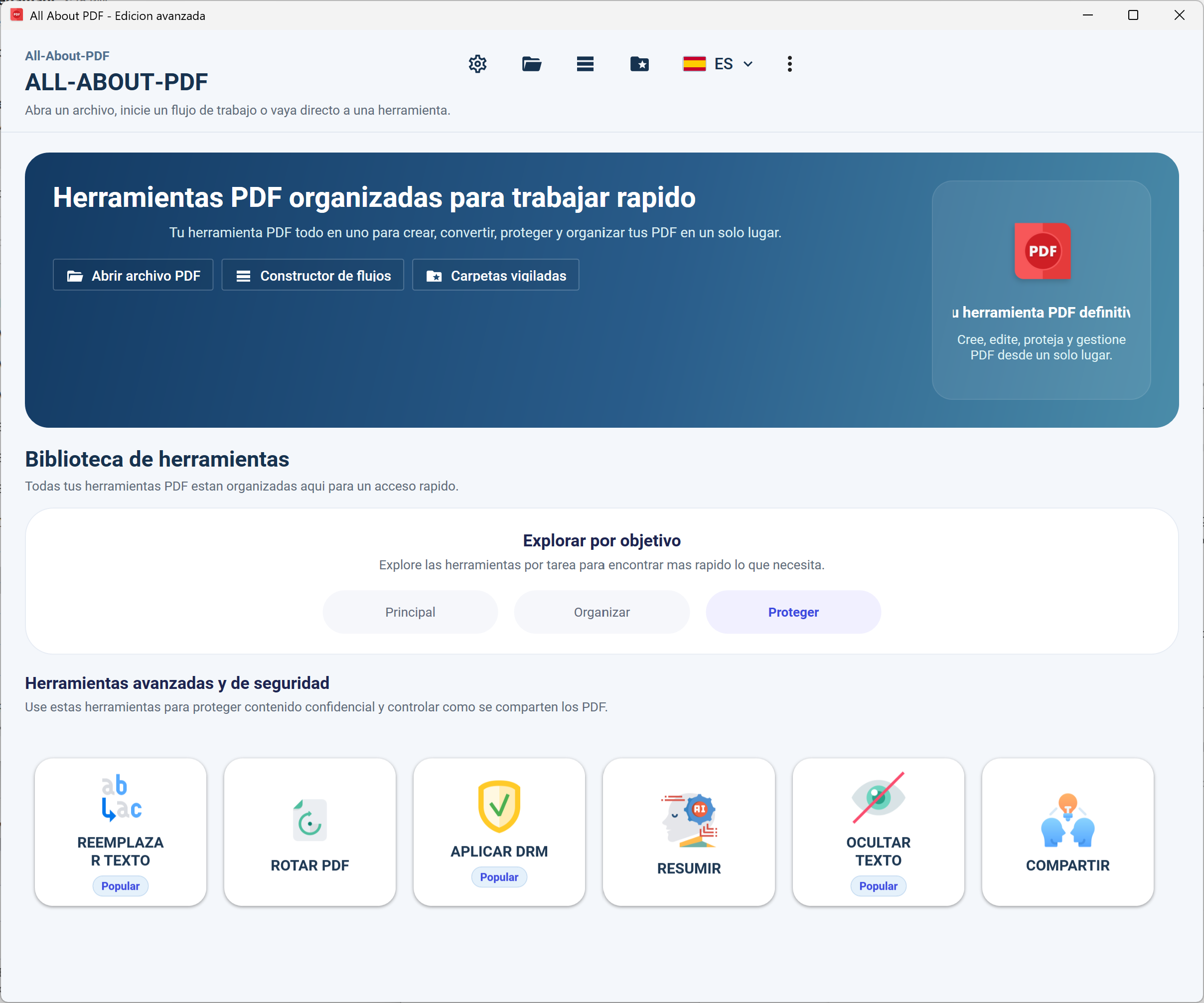This screenshot has height=1003, width=1204.
Task: Click Constructor de flujos button
Action: tap(312, 275)
